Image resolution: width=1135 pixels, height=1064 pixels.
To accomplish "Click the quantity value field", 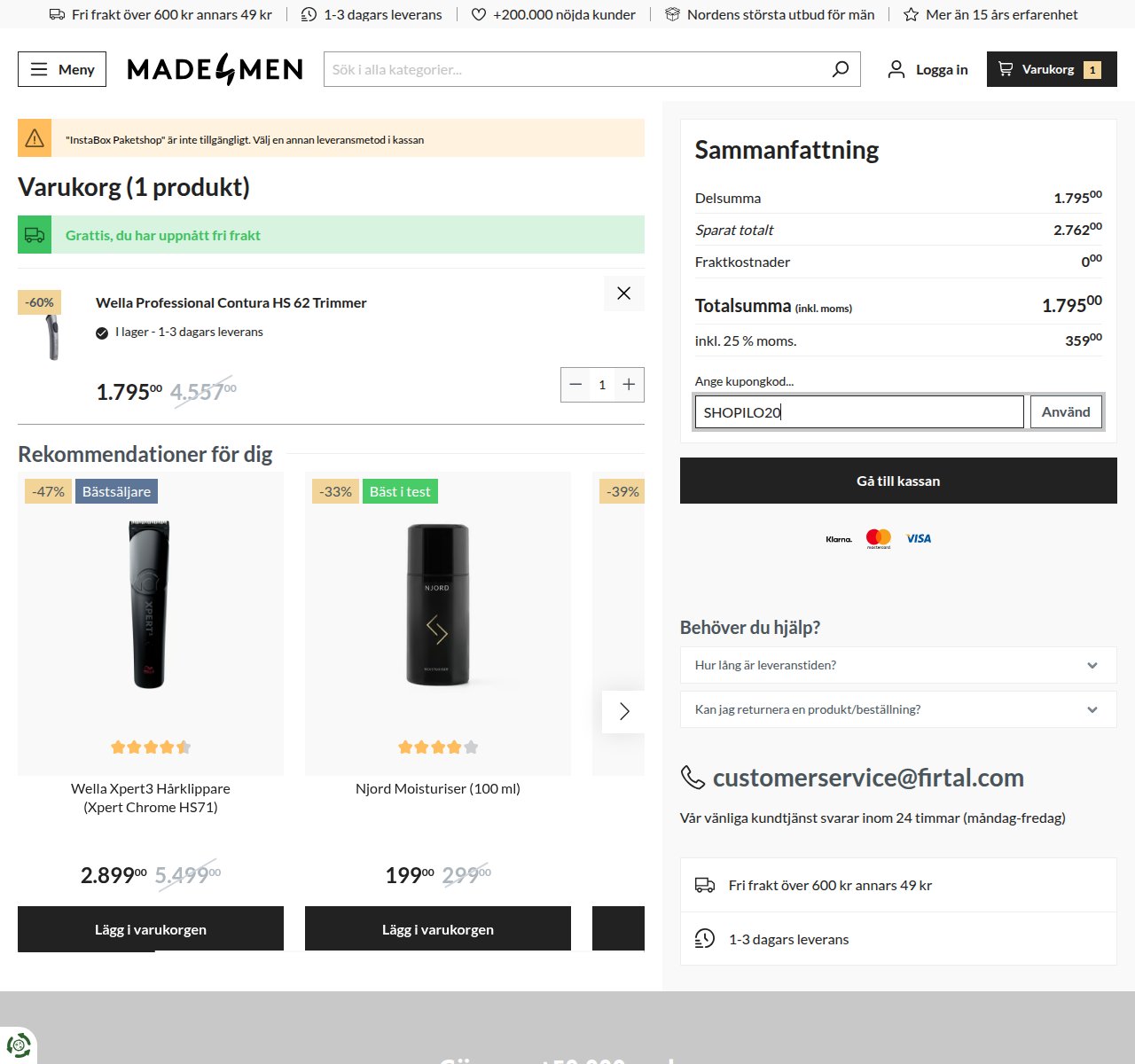I will point(602,384).
